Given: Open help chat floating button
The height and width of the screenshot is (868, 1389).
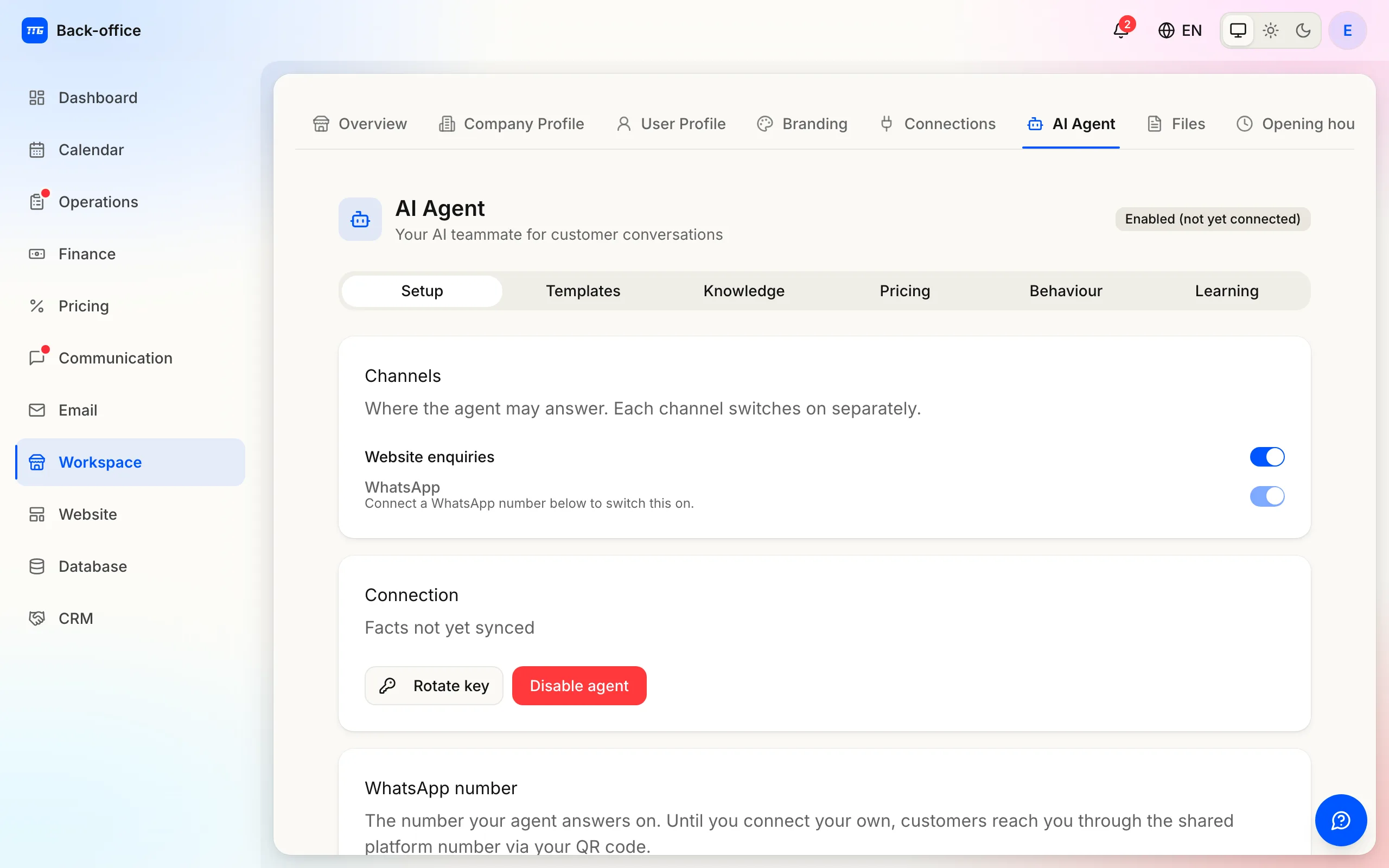Looking at the screenshot, I should 1341,820.
